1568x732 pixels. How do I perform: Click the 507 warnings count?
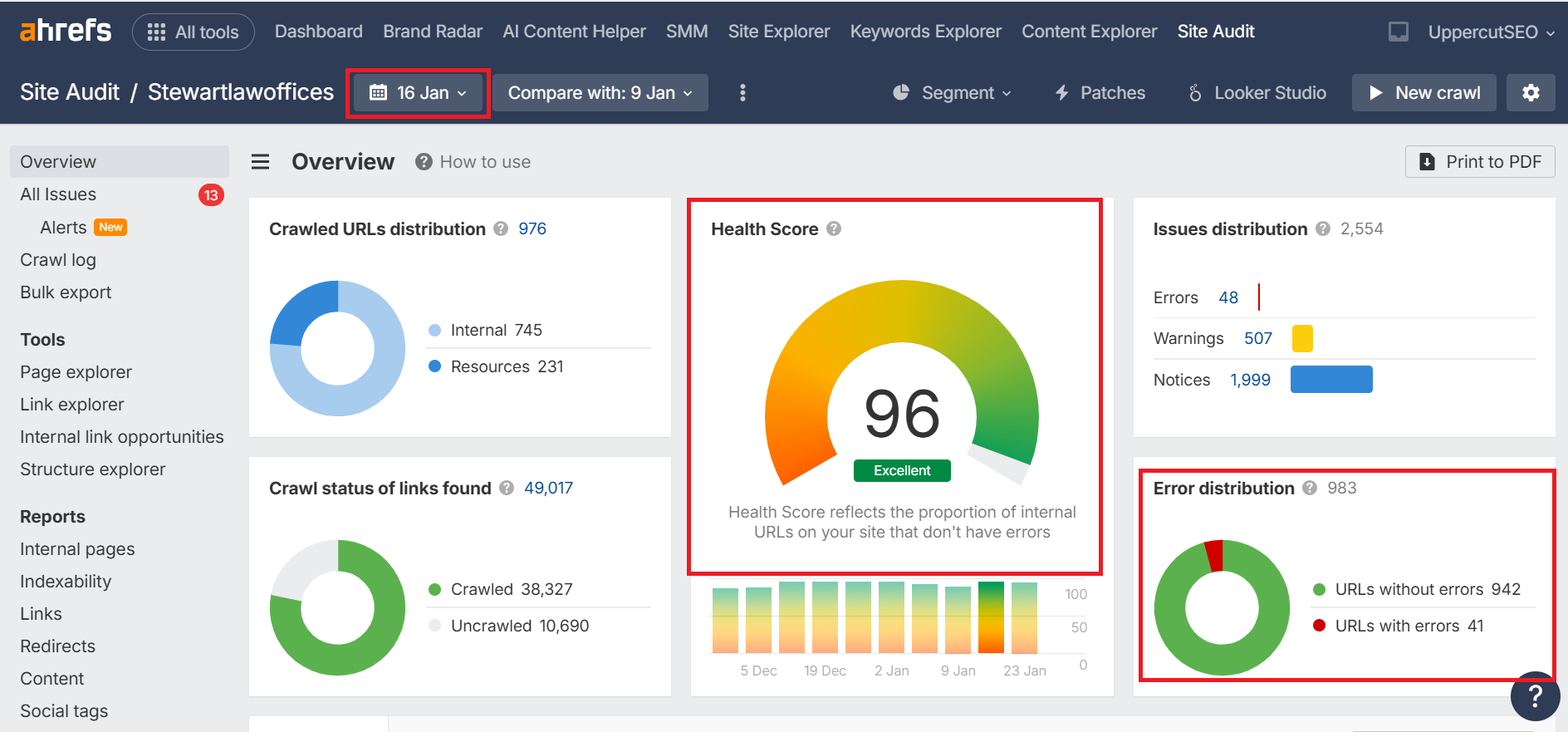[x=1258, y=338]
